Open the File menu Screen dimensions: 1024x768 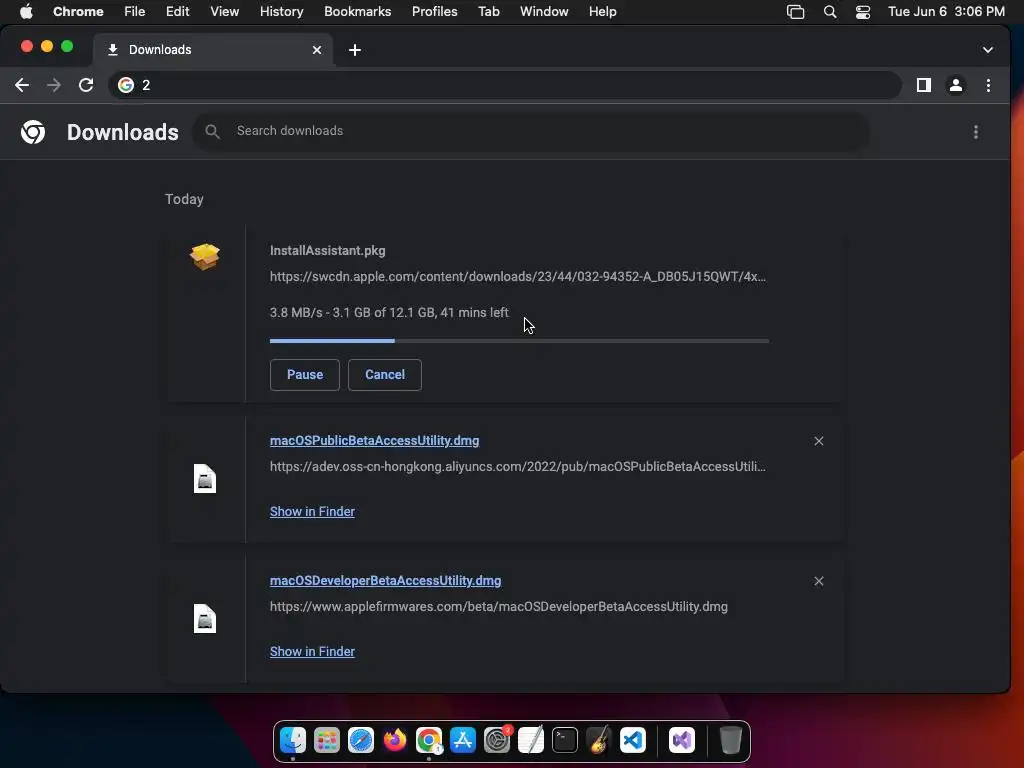135,12
